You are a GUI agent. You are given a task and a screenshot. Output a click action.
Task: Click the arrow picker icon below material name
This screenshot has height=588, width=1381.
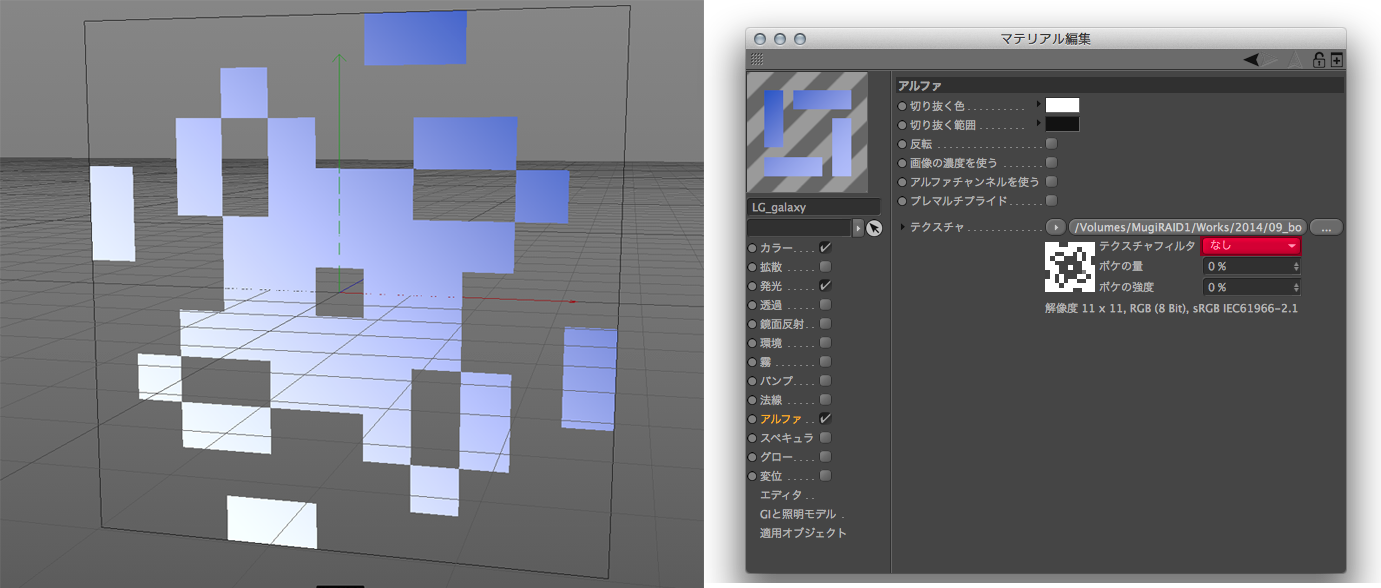[x=874, y=229]
